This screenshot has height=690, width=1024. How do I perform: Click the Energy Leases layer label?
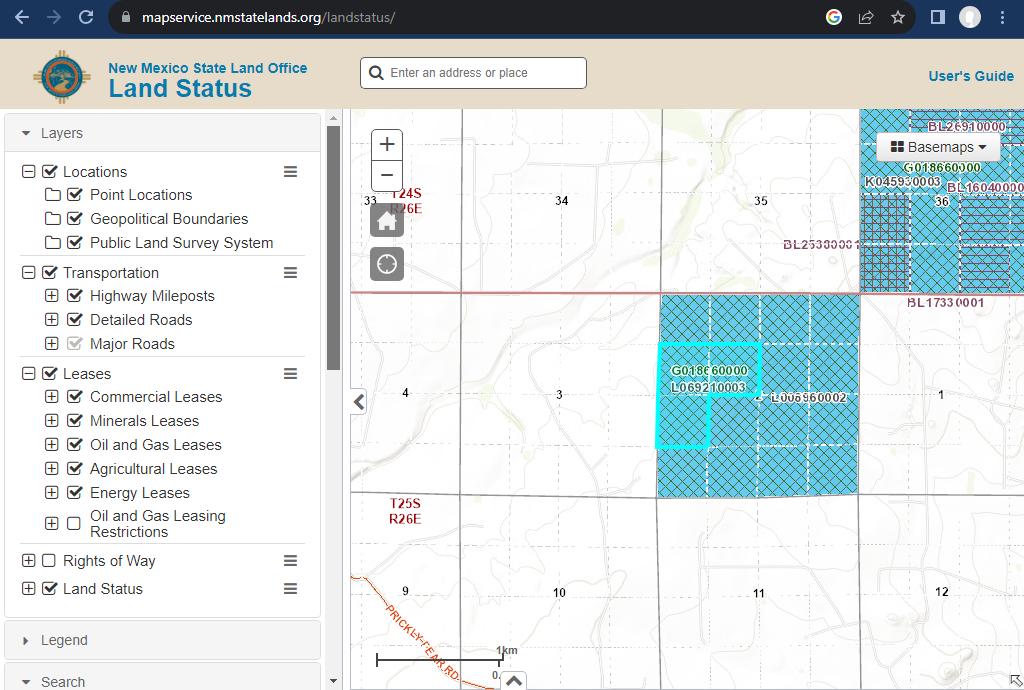click(140, 494)
